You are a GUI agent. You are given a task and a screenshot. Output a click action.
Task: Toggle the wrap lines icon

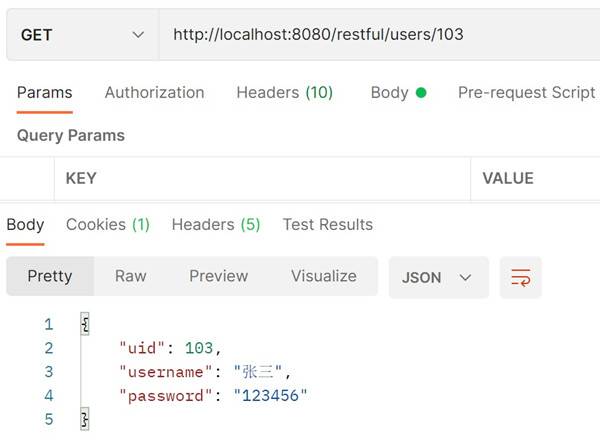[x=520, y=277]
